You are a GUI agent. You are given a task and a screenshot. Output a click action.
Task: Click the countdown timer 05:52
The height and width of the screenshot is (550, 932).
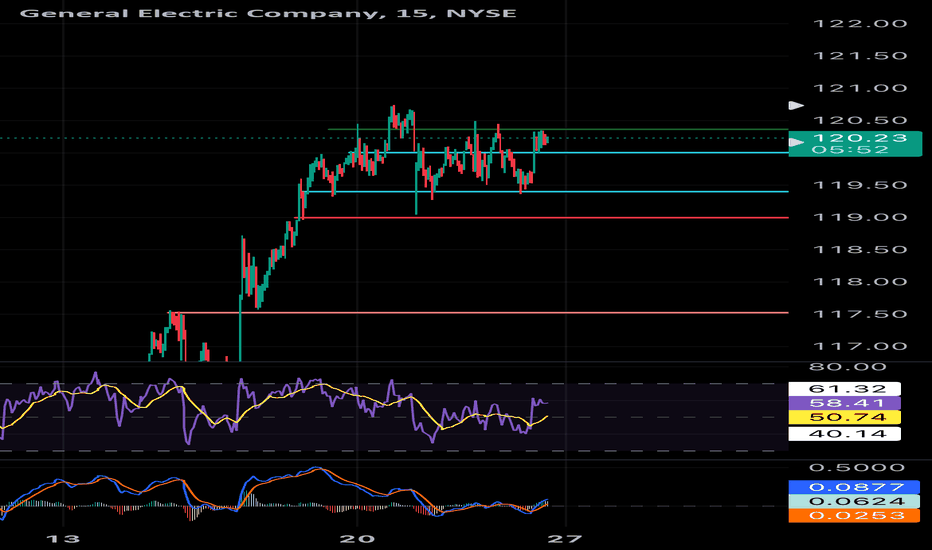(850, 150)
